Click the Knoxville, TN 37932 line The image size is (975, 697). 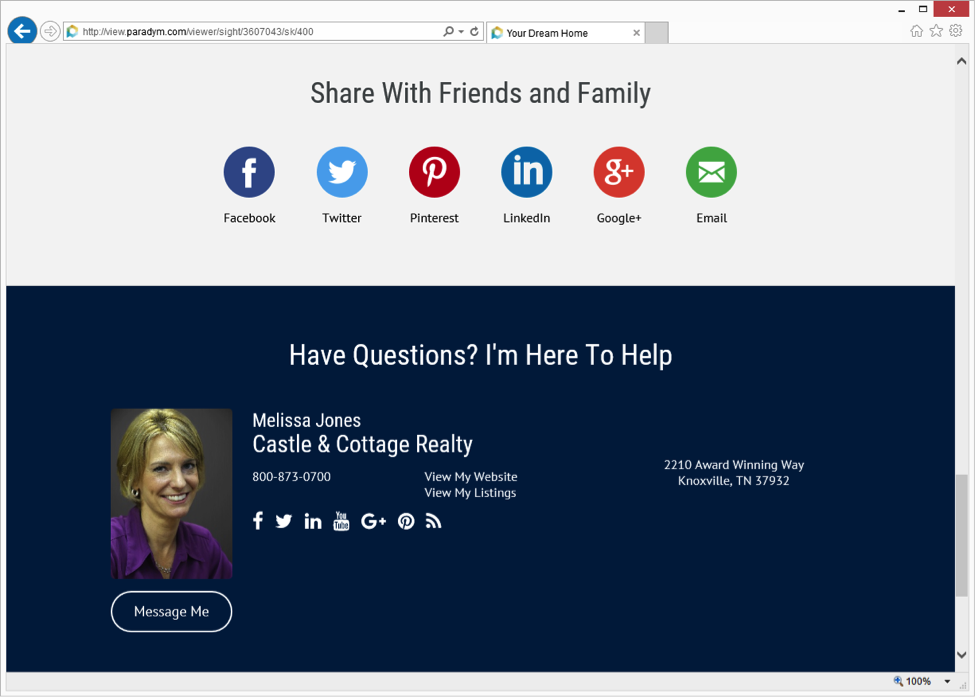pos(734,481)
